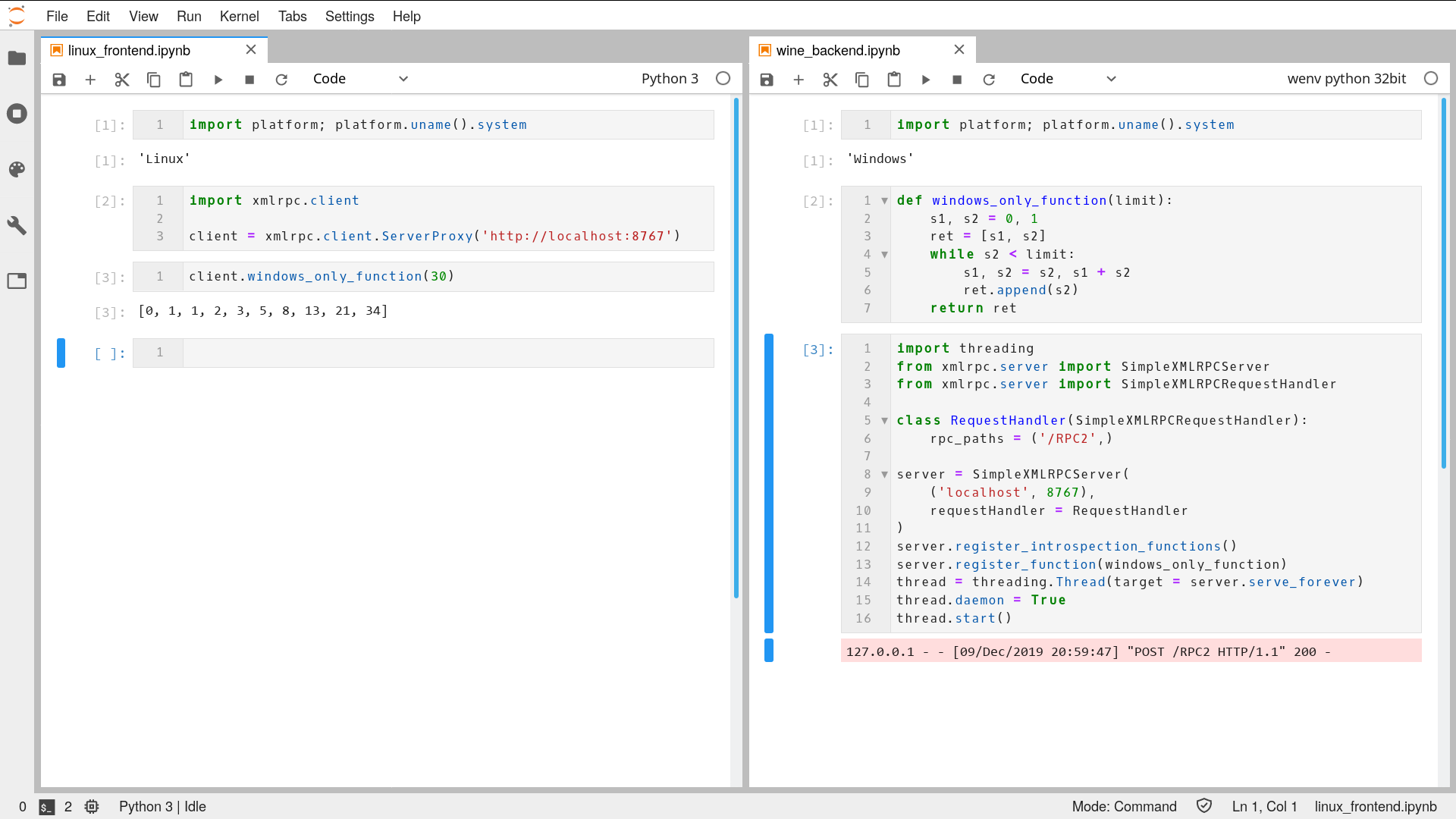
Task: Open the commands palette sidebar icon
Action: 17,169
